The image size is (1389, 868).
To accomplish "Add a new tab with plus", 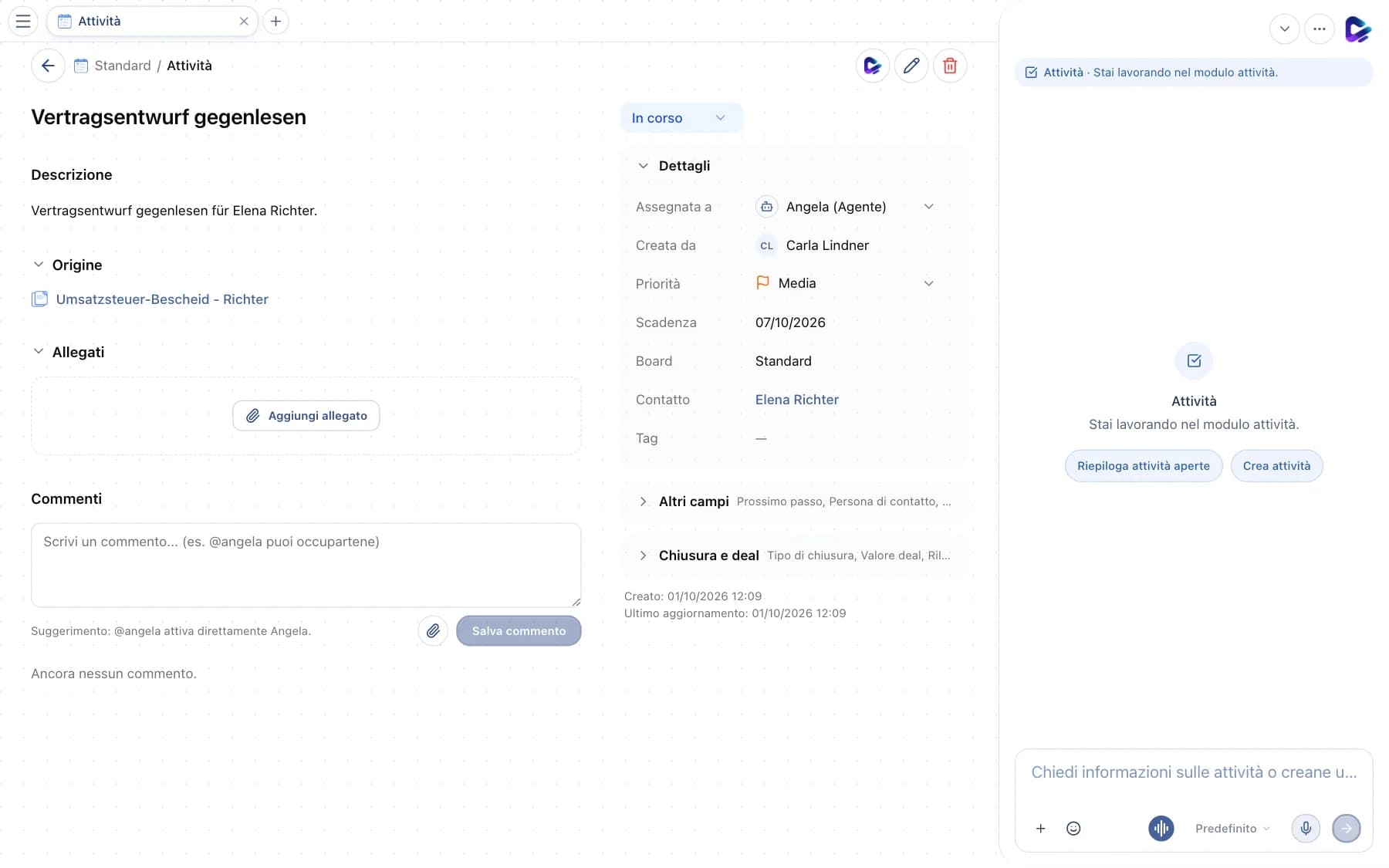I will click(275, 21).
